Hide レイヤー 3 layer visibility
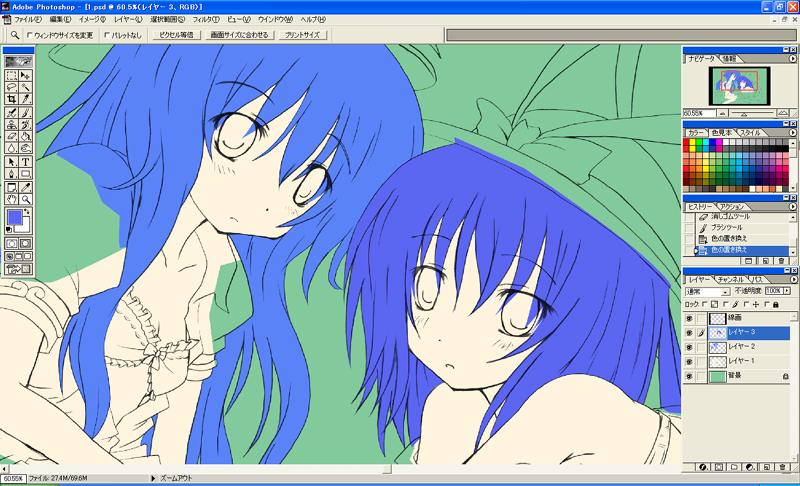This screenshot has height=486, width=800. (689, 332)
